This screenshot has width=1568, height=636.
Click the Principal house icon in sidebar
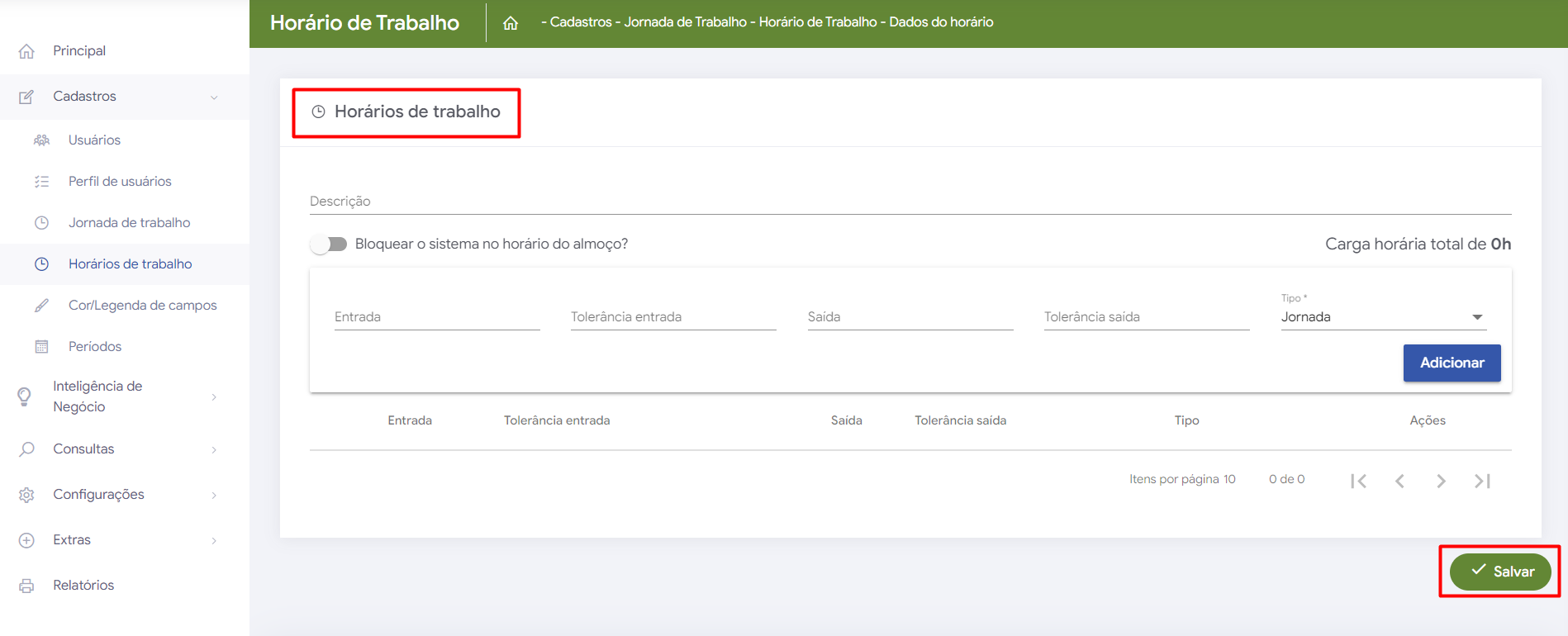[26, 51]
